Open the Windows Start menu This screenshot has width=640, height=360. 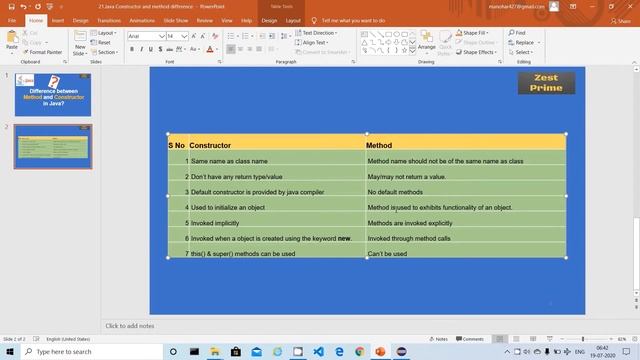click(x=10, y=351)
